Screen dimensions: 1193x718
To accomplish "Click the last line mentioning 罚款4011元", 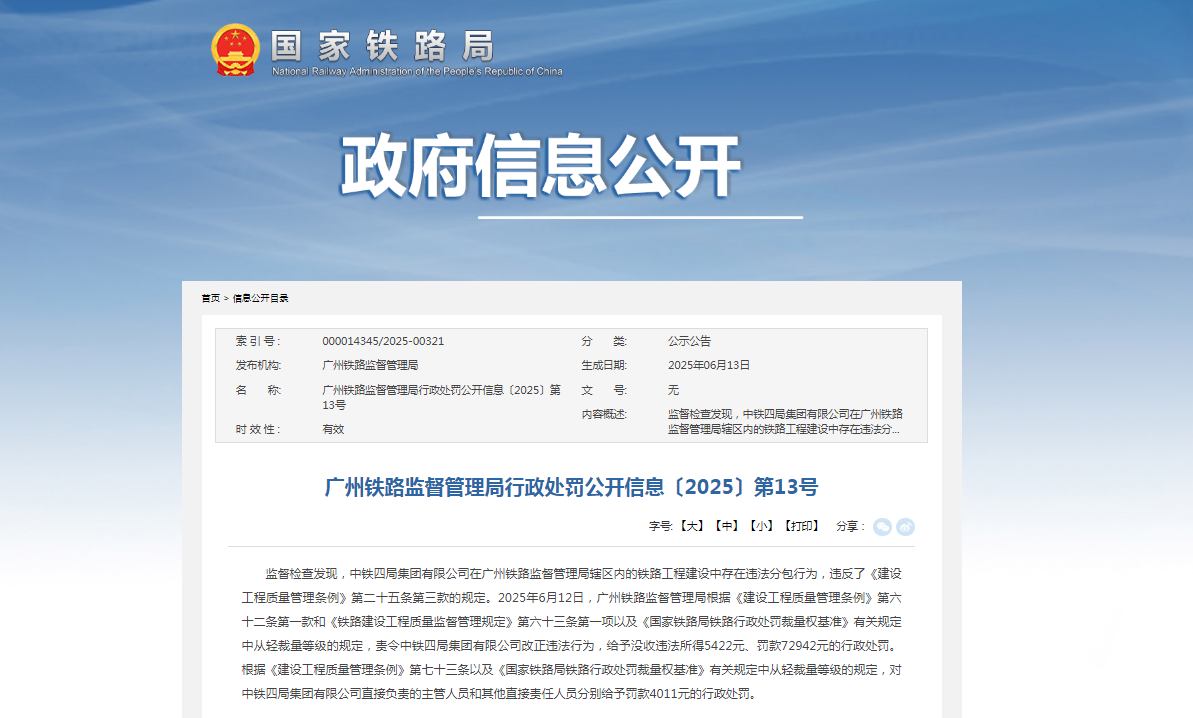I will coord(499,694).
